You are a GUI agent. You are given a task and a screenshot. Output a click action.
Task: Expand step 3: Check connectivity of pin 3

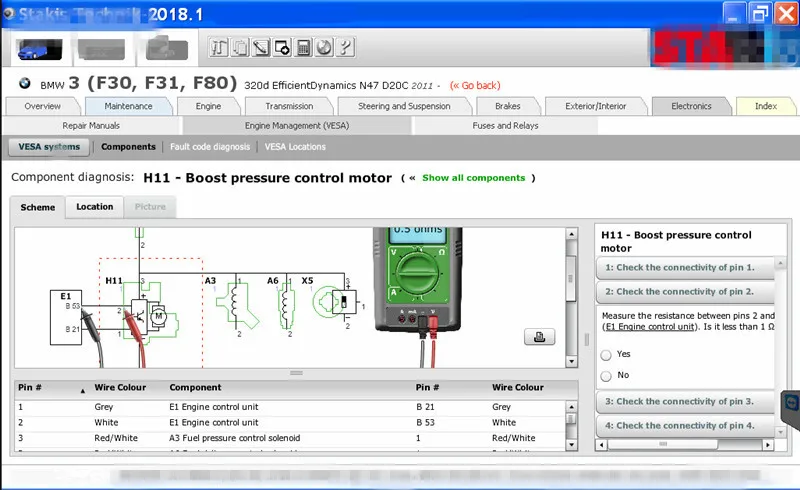(685, 402)
